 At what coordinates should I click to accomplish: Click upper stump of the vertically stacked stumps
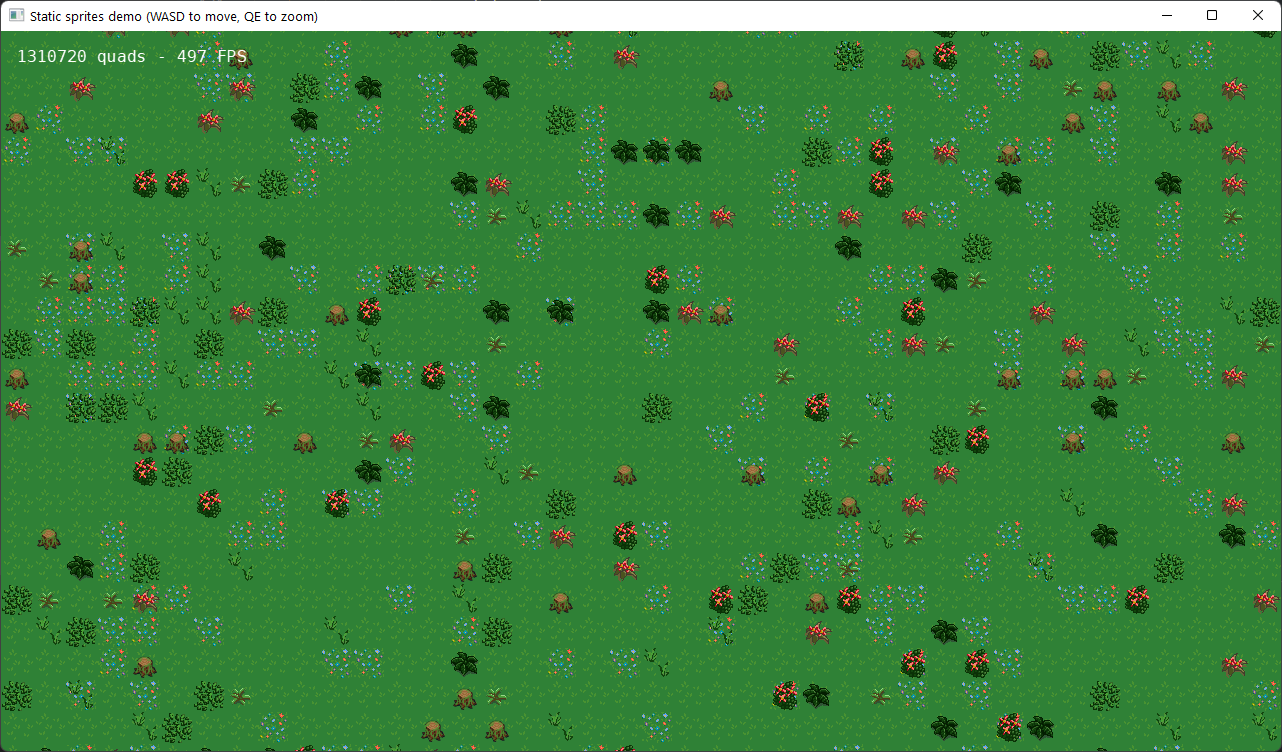click(x=81, y=248)
